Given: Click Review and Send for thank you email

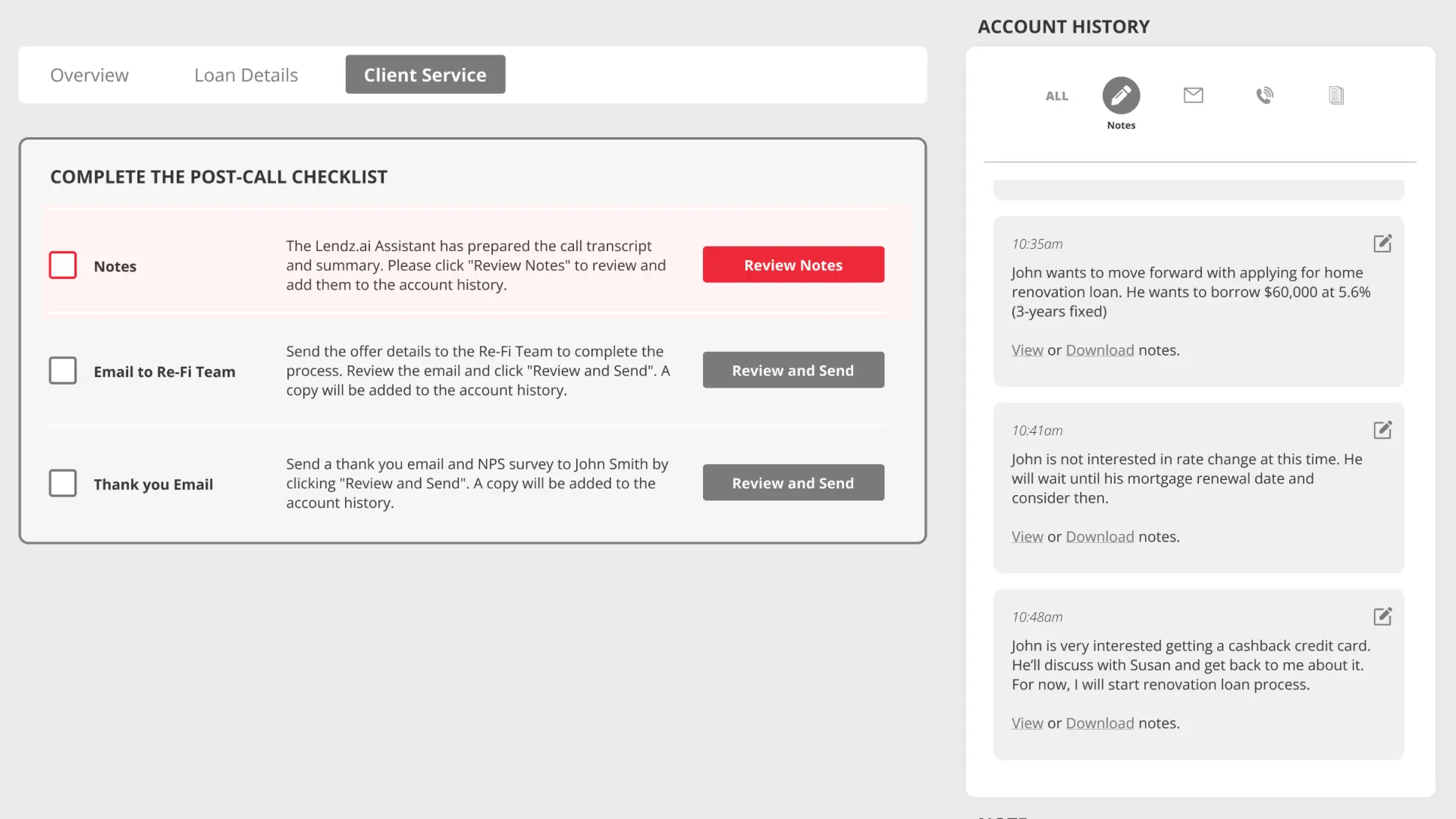Looking at the screenshot, I should [792, 483].
